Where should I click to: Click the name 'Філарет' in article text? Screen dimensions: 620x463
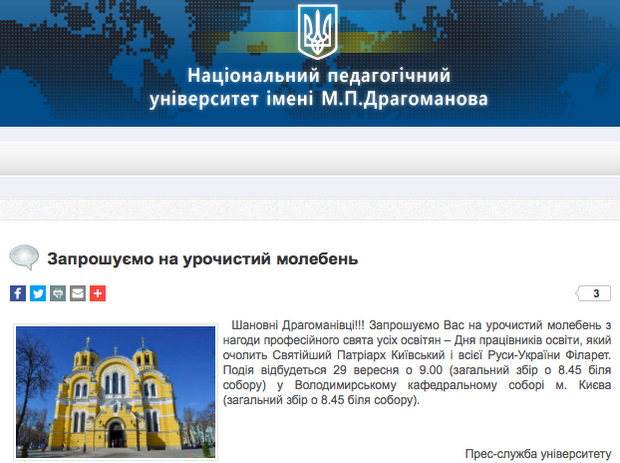587,356
